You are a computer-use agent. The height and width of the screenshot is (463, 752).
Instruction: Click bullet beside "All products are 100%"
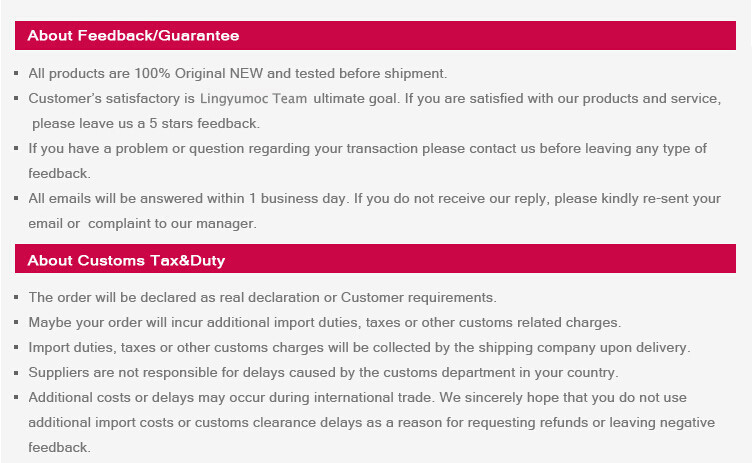pos(17,74)
